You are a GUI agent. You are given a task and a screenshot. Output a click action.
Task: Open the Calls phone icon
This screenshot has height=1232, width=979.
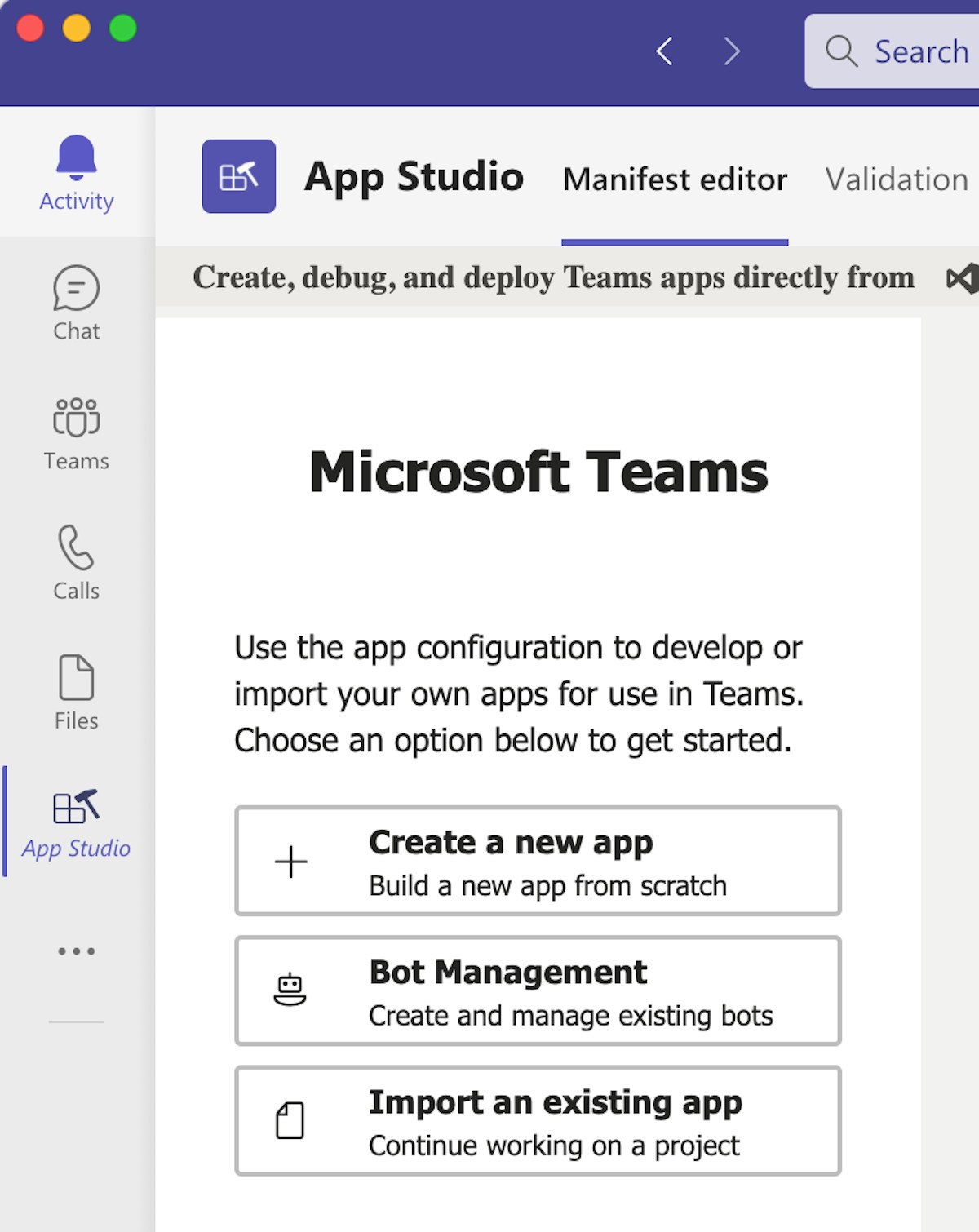[76, 547]
